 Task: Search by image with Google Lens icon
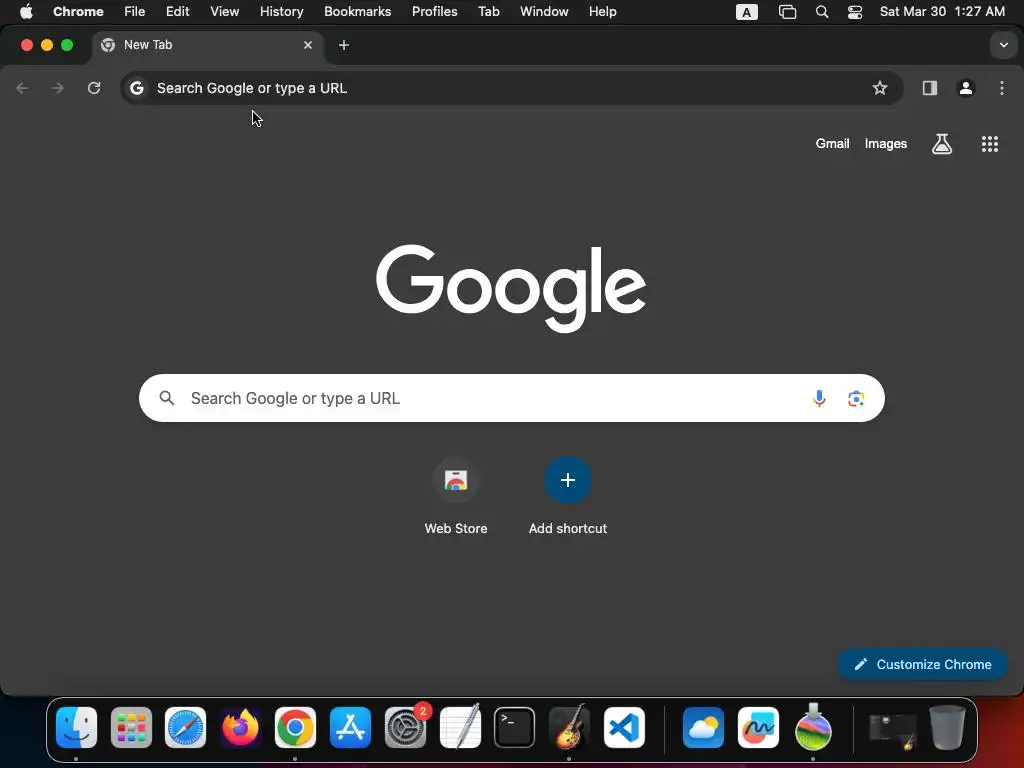pos(856,398)
